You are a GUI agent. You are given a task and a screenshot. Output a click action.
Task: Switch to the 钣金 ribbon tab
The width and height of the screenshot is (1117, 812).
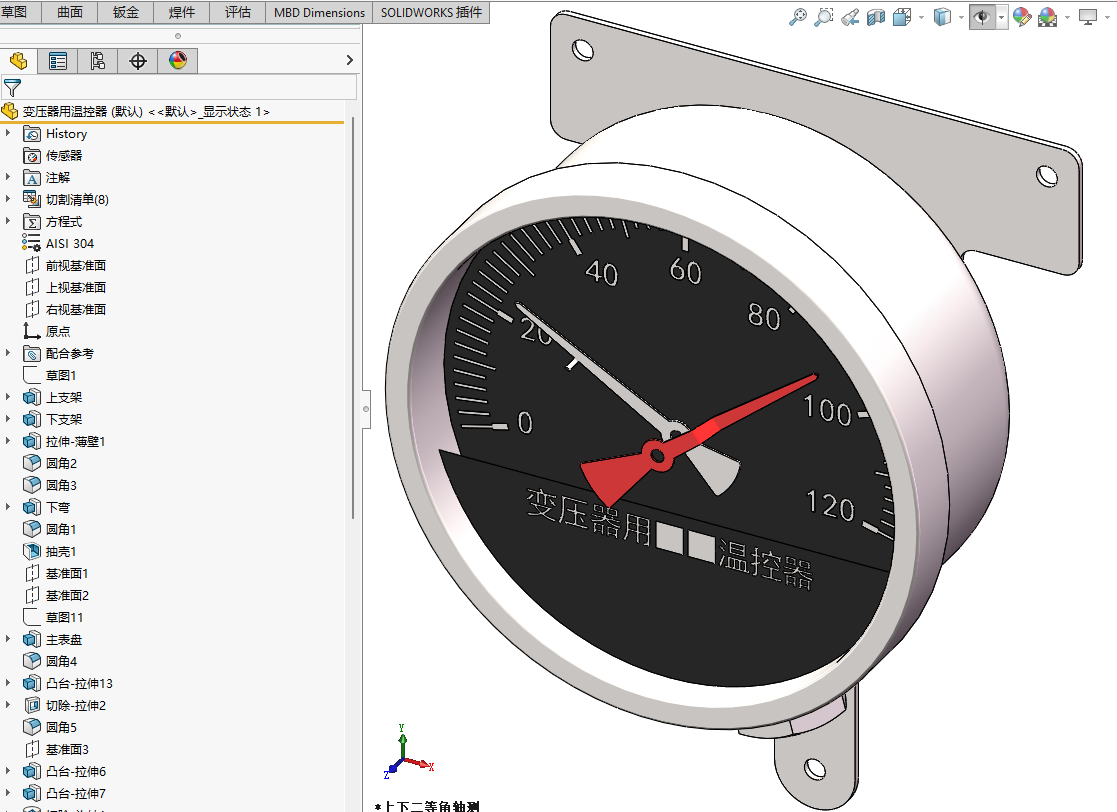tap(126, 12)
